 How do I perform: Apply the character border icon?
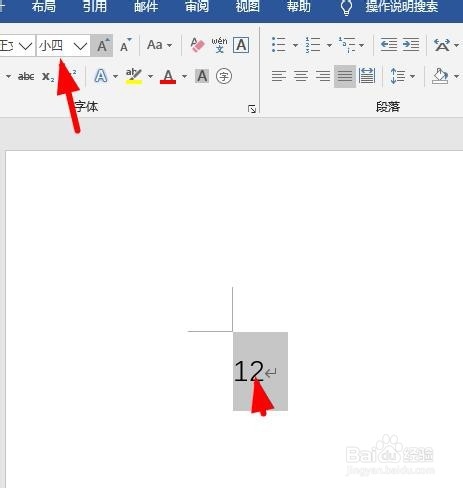(241, 45)
